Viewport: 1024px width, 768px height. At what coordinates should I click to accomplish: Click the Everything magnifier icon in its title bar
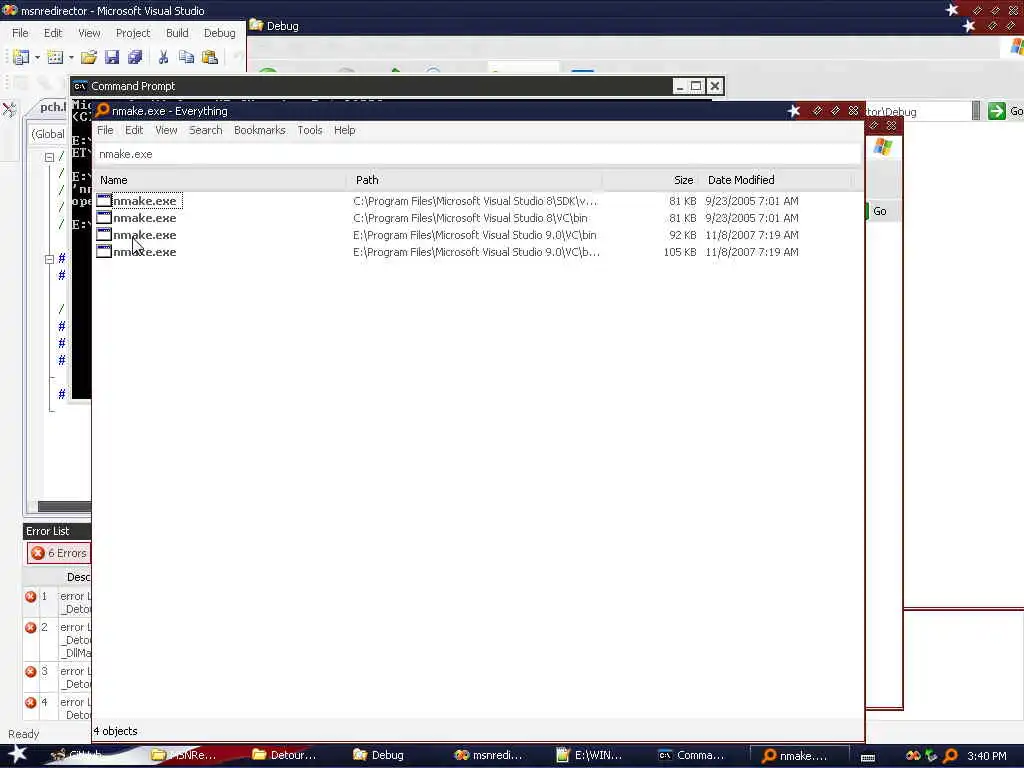tap(103, 110)
